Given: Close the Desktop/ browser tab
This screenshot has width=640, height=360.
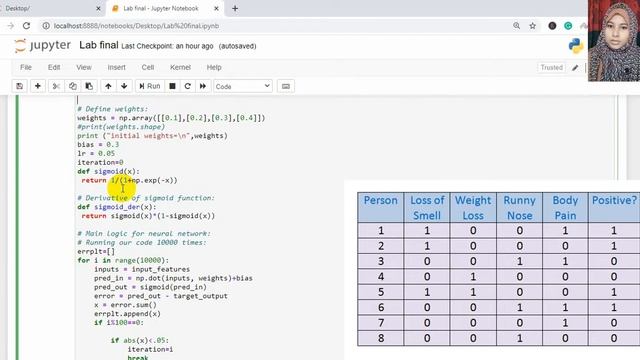Looking at the screenshot, I should 98,9.
